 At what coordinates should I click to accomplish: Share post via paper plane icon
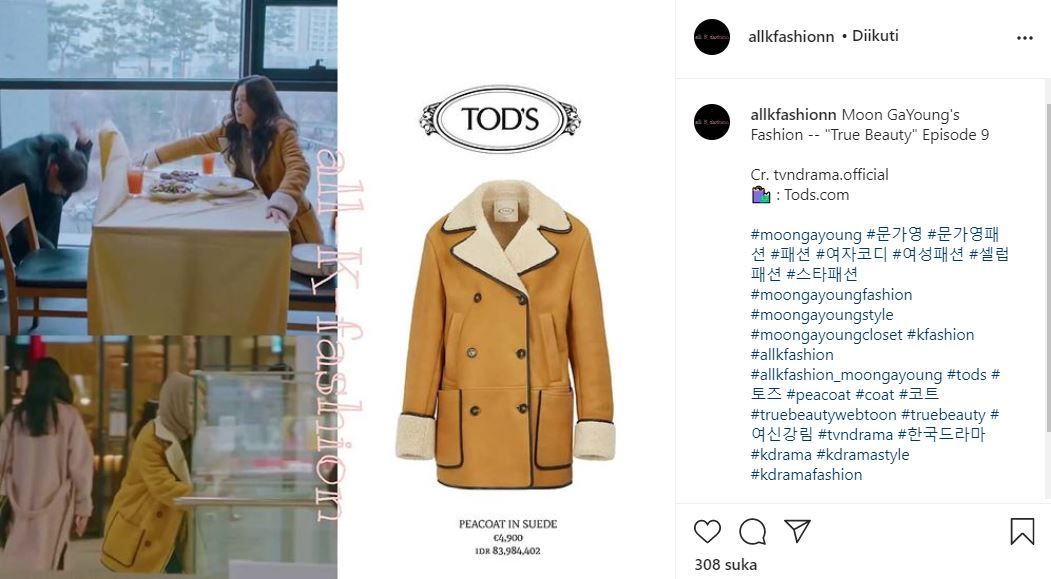[798, 531]
